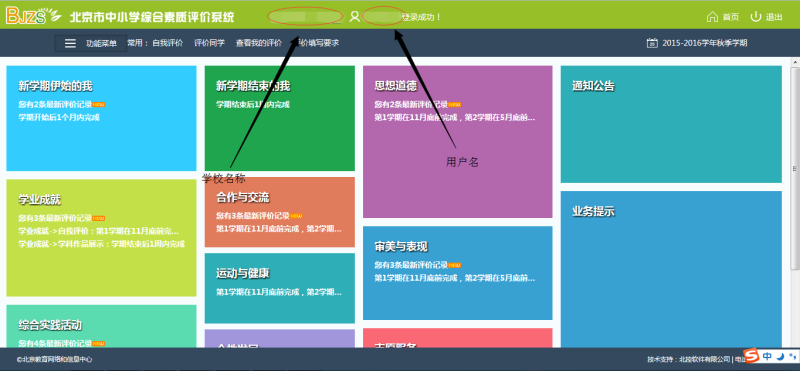The height and width of the screenshot is (371, 800).
Task: Open the 学业成就 tile
Action: [101, 238]
